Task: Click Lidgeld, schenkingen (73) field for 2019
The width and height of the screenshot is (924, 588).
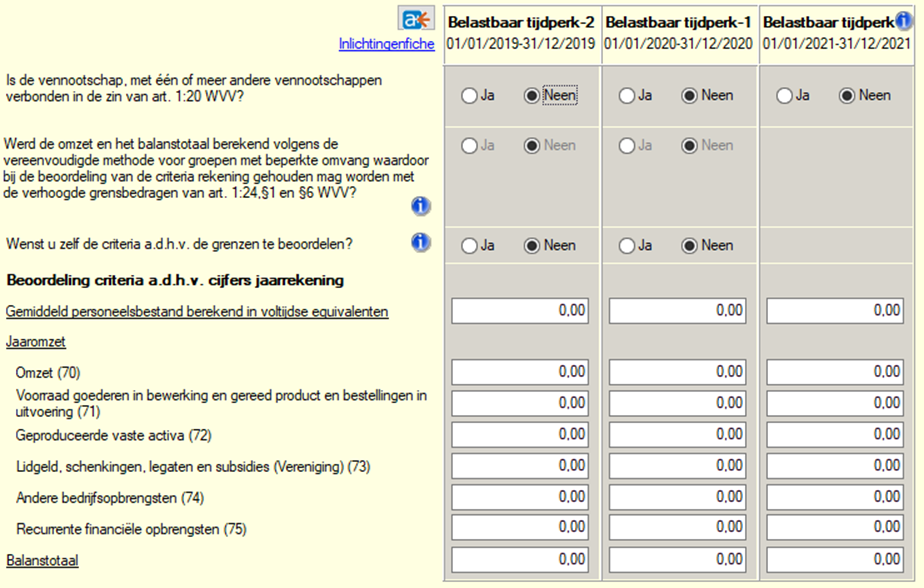Action: coord(521,465)
